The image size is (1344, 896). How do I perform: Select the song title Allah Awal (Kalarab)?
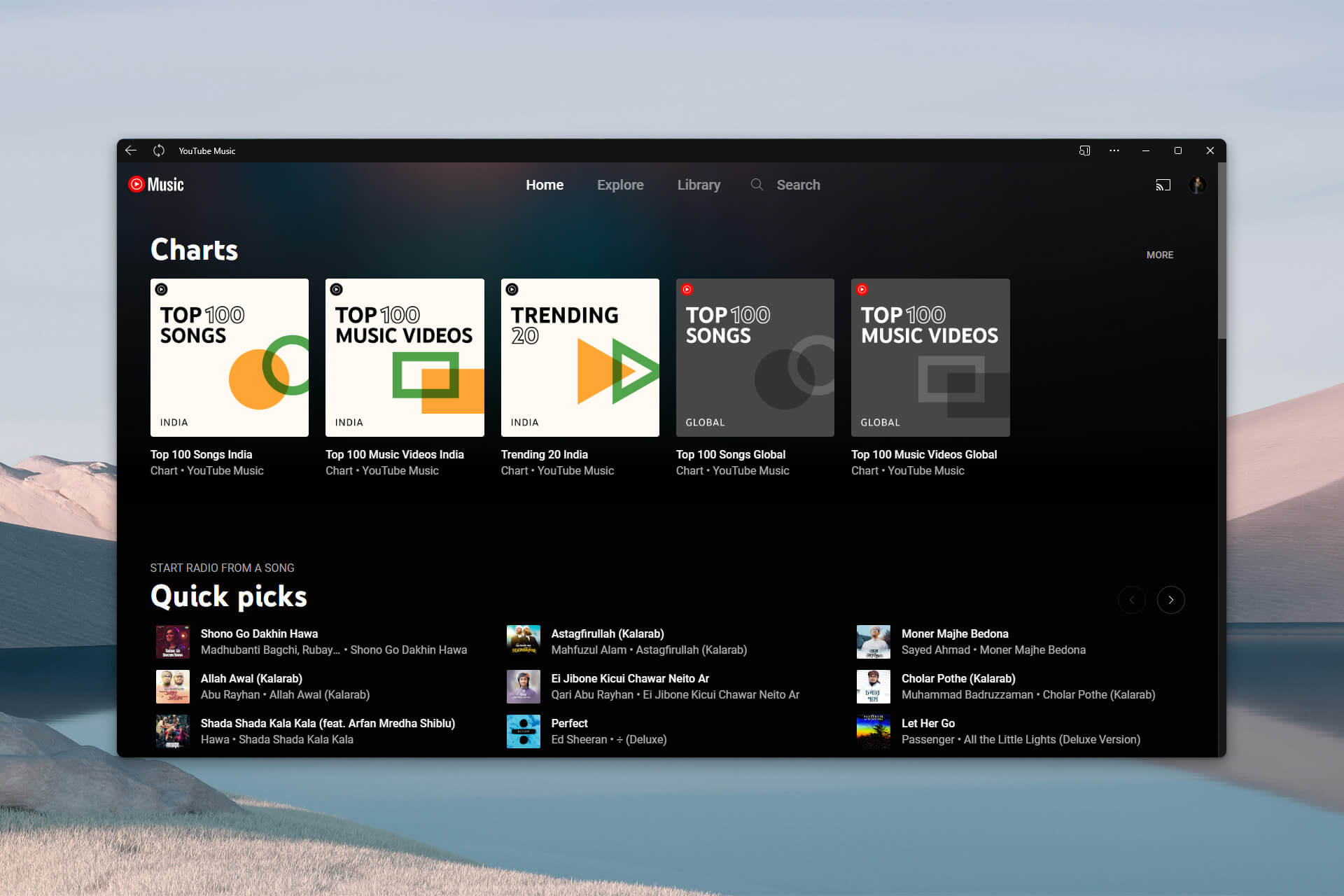click(x=251, y=678)
